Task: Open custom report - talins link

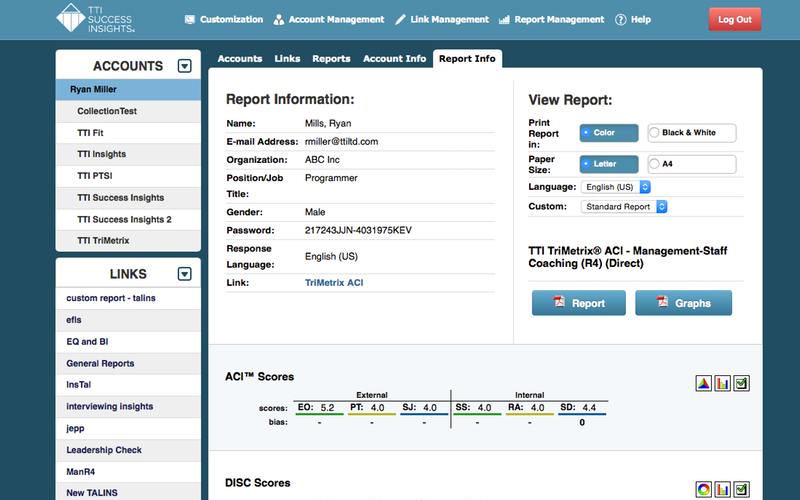Action: 128,298
